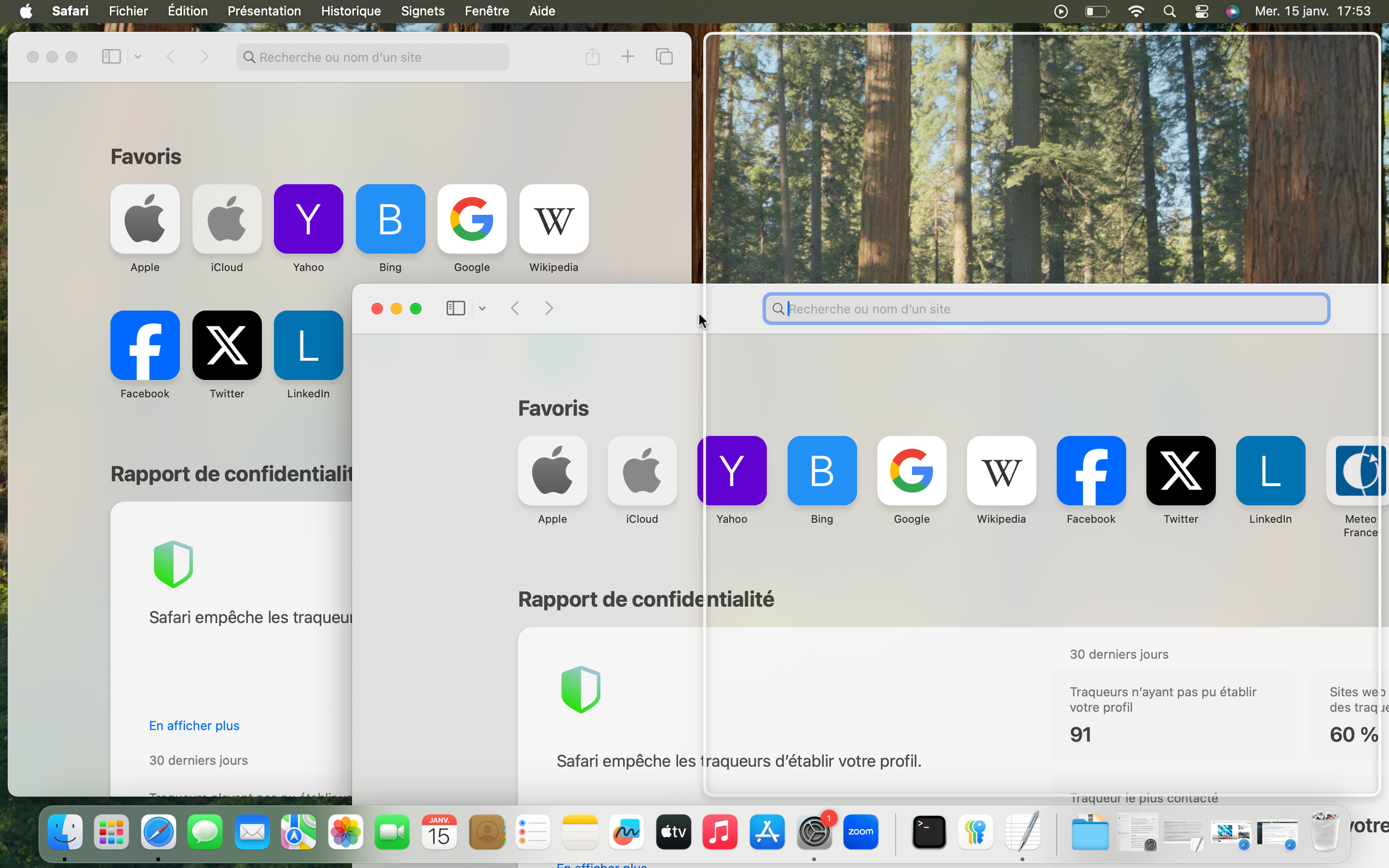Open Zoom from the Dock
The height and width of the screenshot is (868, 1389).
click(x=860, y=832)
